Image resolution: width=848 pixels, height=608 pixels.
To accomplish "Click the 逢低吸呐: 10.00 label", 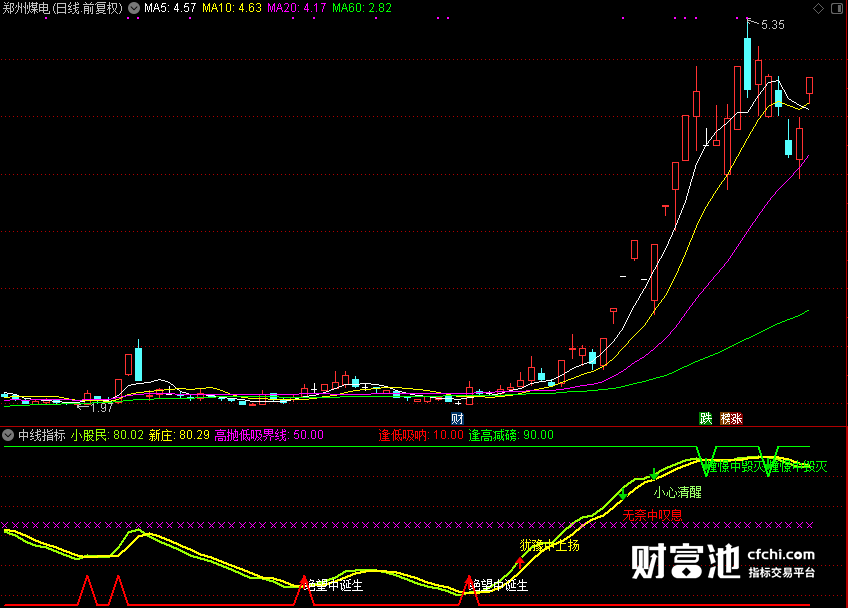I will (x=421, y=435).
